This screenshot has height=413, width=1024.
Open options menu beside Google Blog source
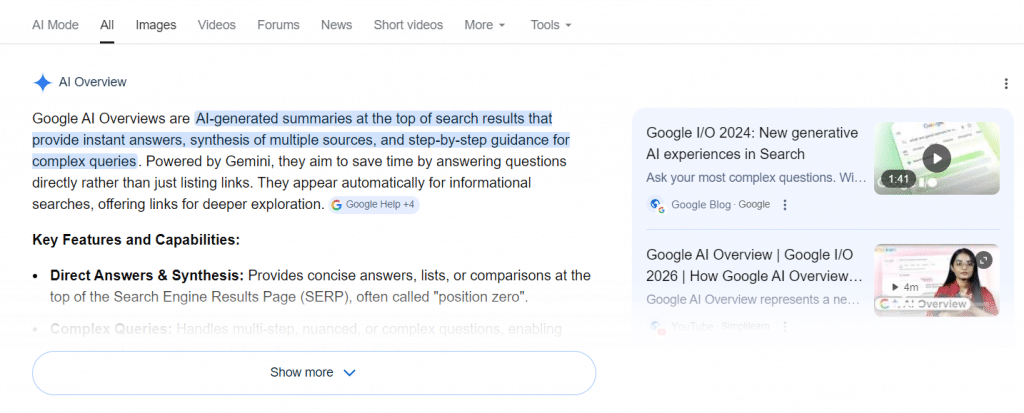(x=785, y=205)
